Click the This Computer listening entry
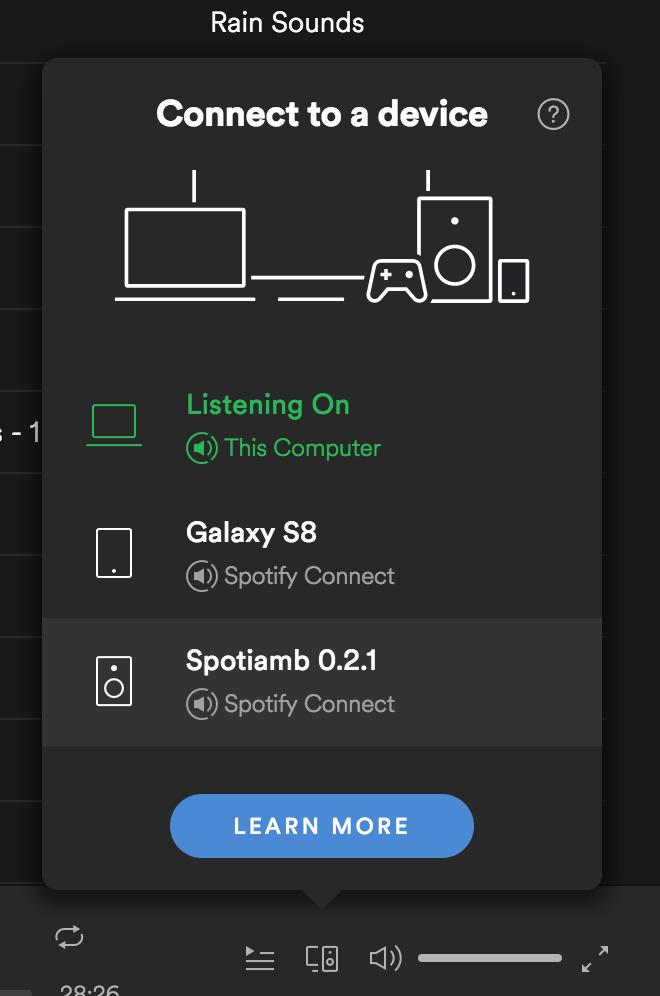This screenshot has height=996, width=660. click(x=322, y=426)
